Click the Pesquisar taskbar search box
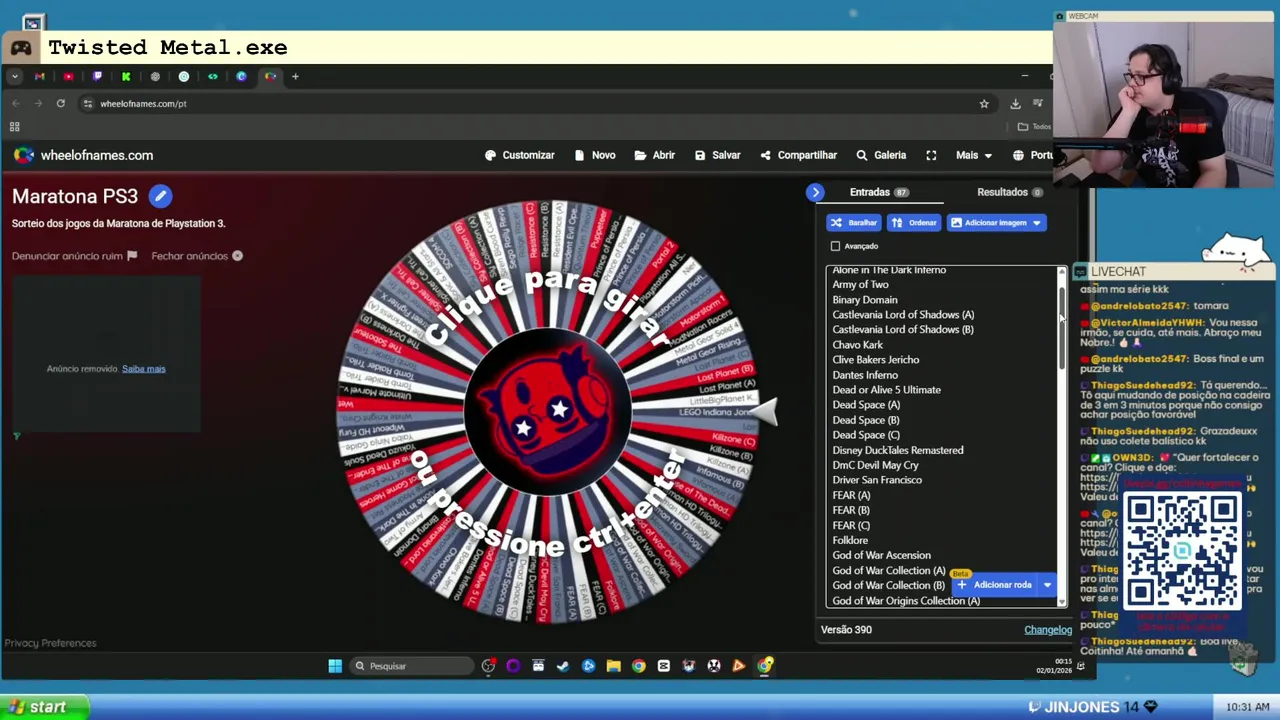The height and width of the screenshot is (720, 1280). [x=412, y=666]
